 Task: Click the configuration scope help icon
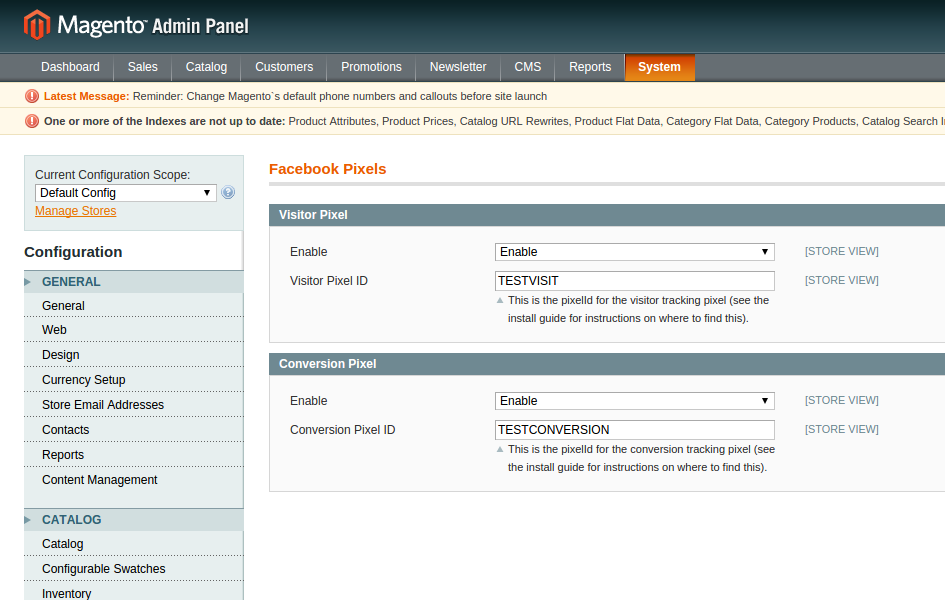pyautogui.click(x=228, y=193)
